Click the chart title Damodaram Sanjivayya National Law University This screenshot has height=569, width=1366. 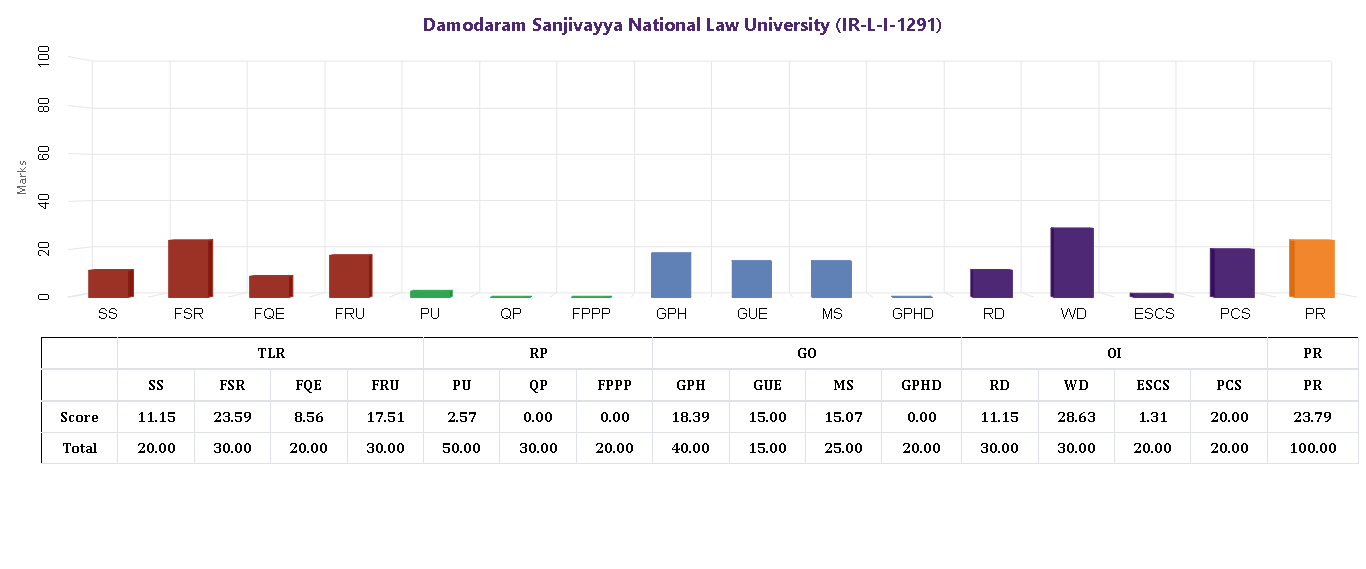tap(682, 25)
